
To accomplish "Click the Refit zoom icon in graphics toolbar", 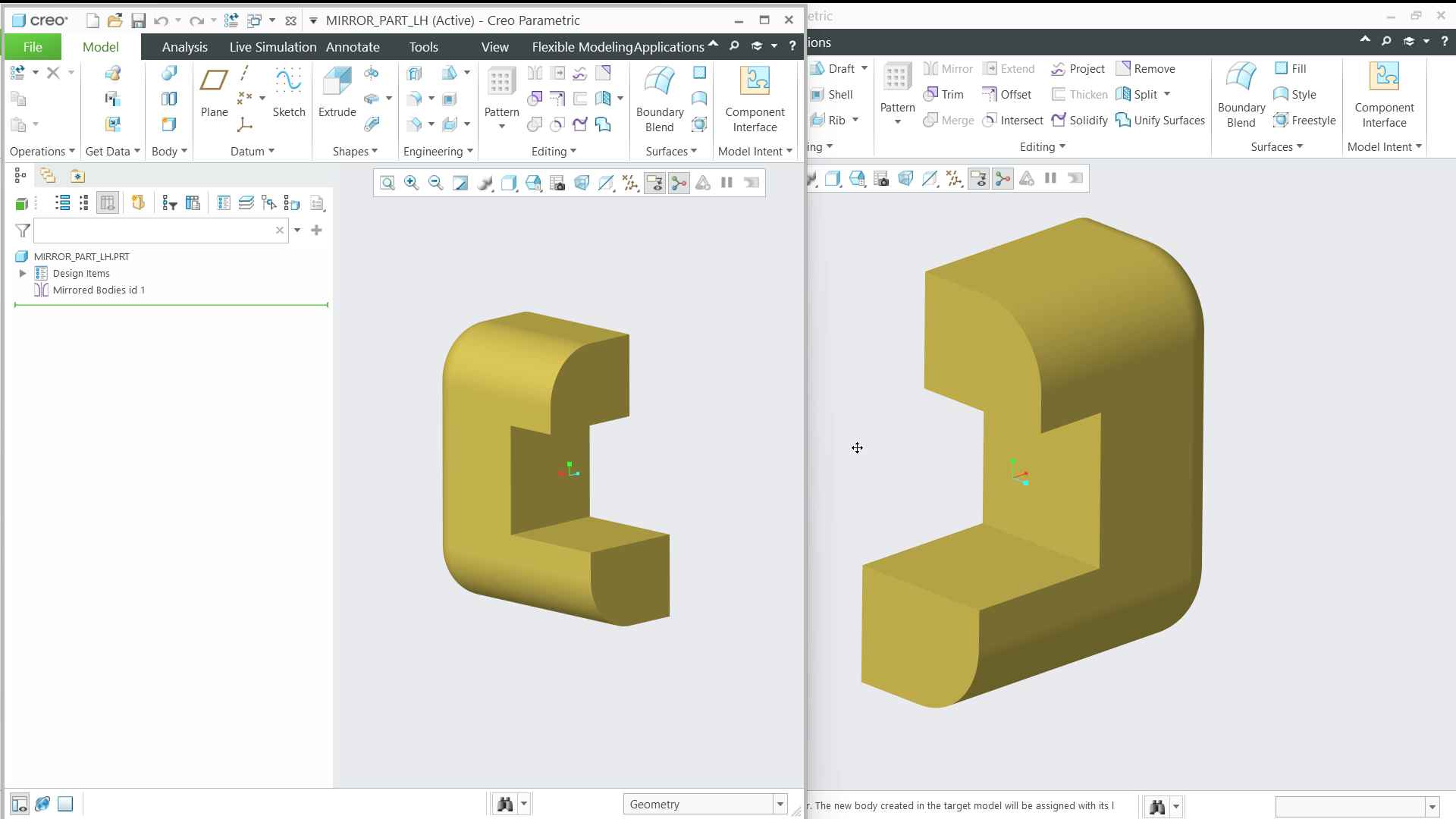I will pos(388,183).
